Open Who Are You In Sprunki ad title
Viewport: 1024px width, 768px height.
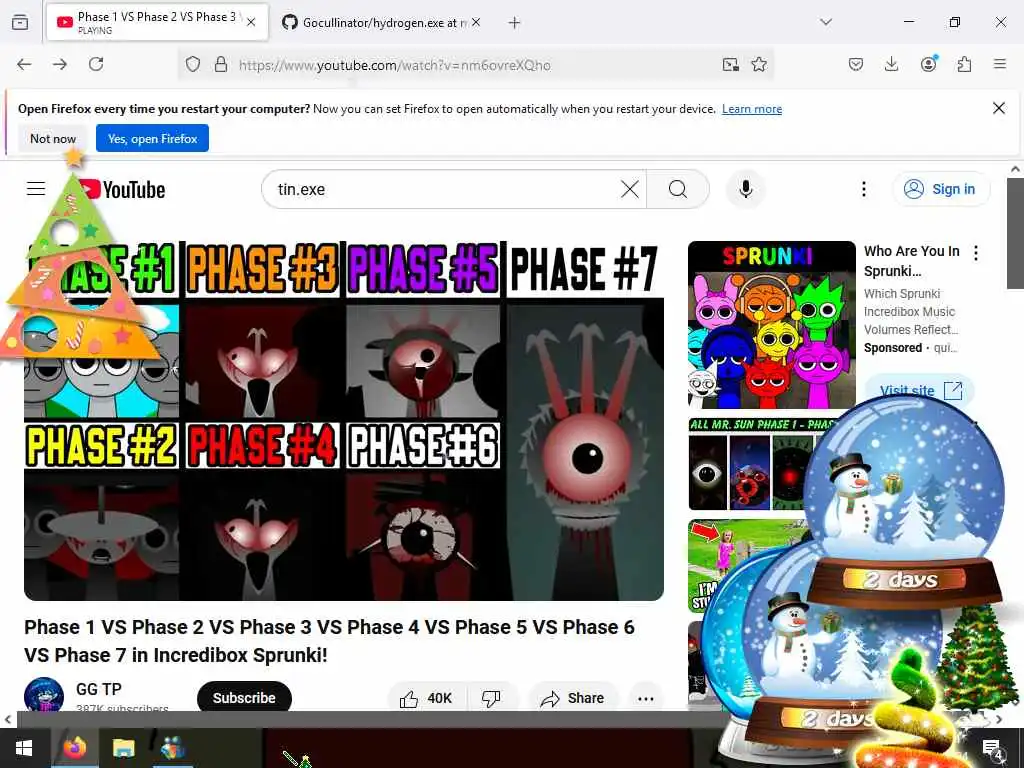(912, 261)
